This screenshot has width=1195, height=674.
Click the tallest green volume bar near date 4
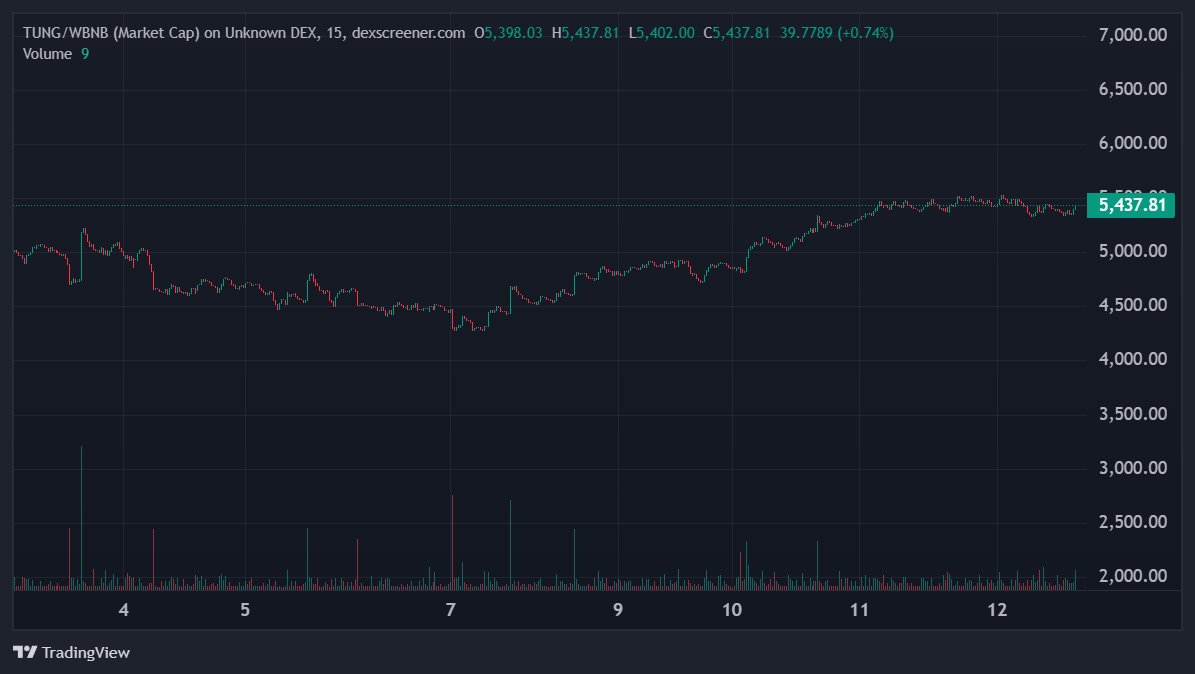tap(82, 518)
